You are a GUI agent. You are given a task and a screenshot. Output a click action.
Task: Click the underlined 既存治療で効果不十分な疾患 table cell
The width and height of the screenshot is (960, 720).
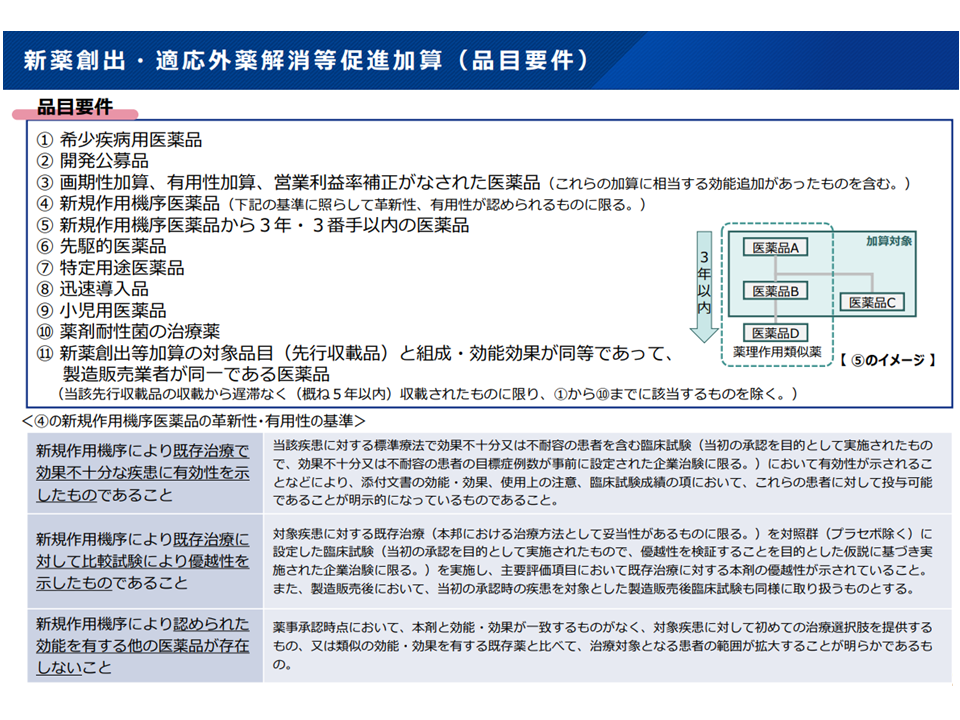point(143,472)
